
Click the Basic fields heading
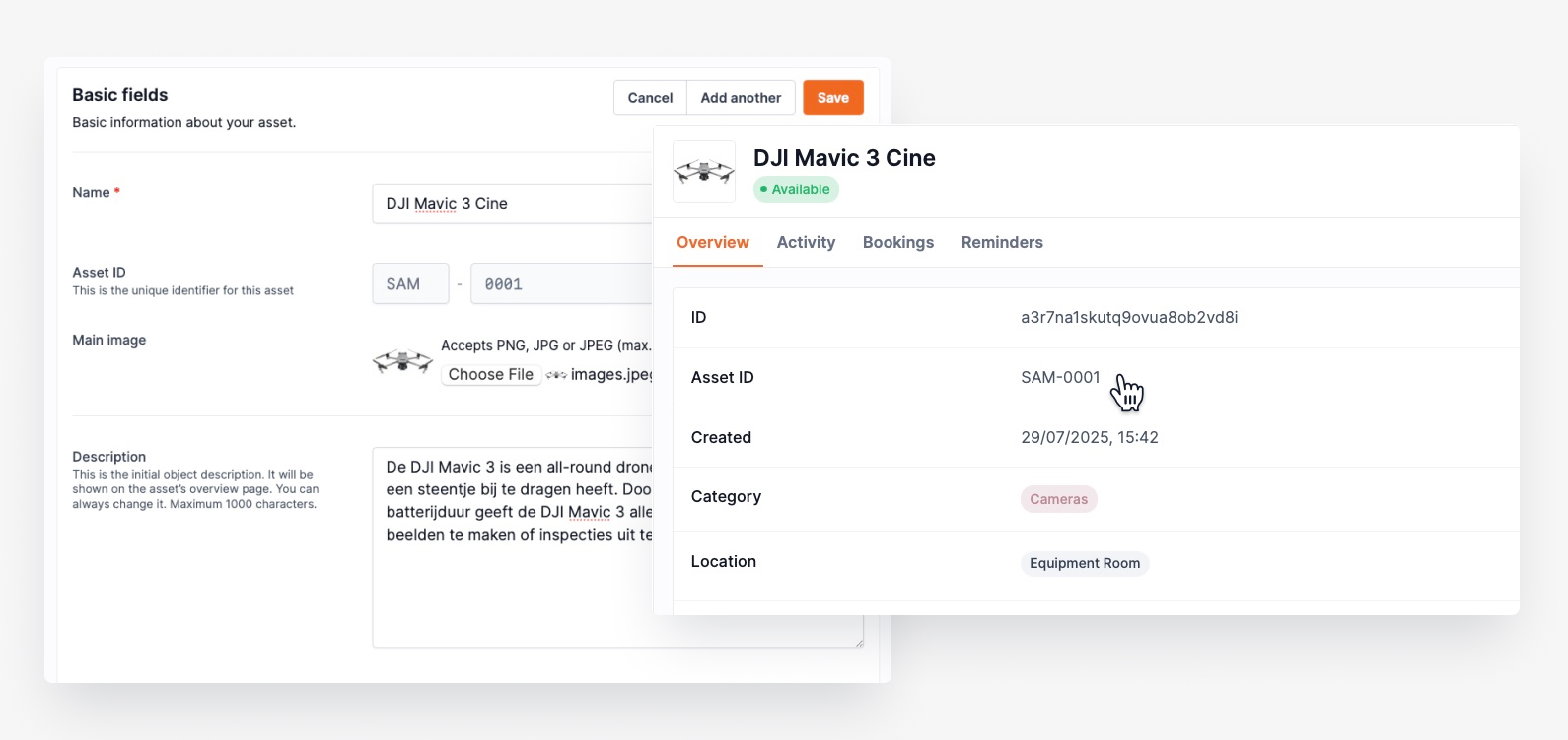point(120,95)
